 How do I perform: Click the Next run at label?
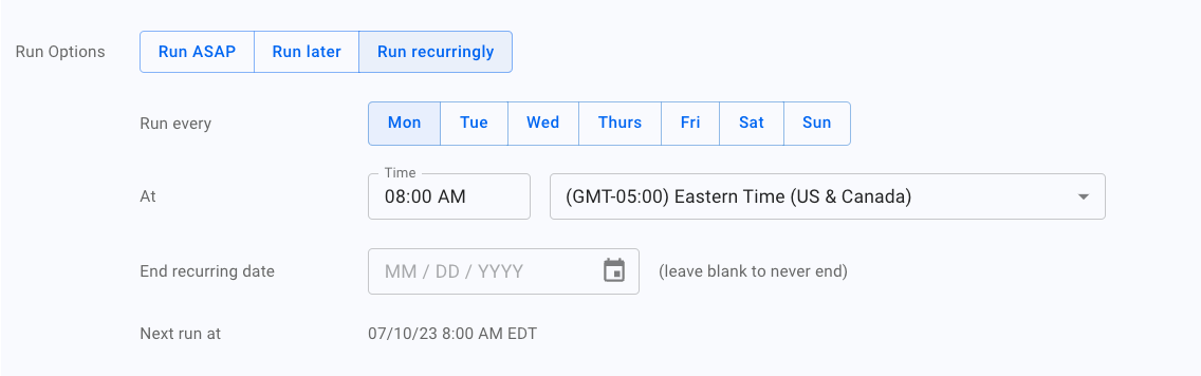click(x=180, y=333)
